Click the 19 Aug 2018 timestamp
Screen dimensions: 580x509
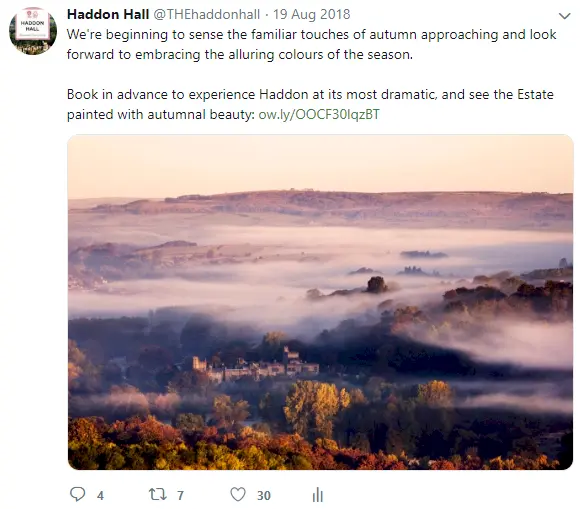[311, 14]
